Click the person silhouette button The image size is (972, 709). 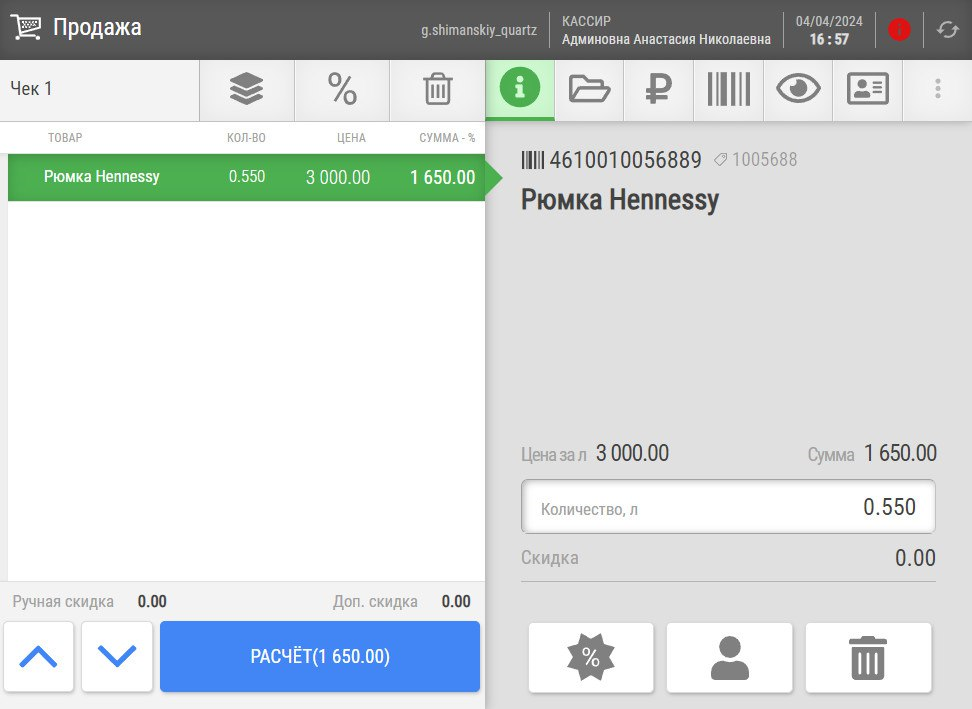[x=730, y=658]
